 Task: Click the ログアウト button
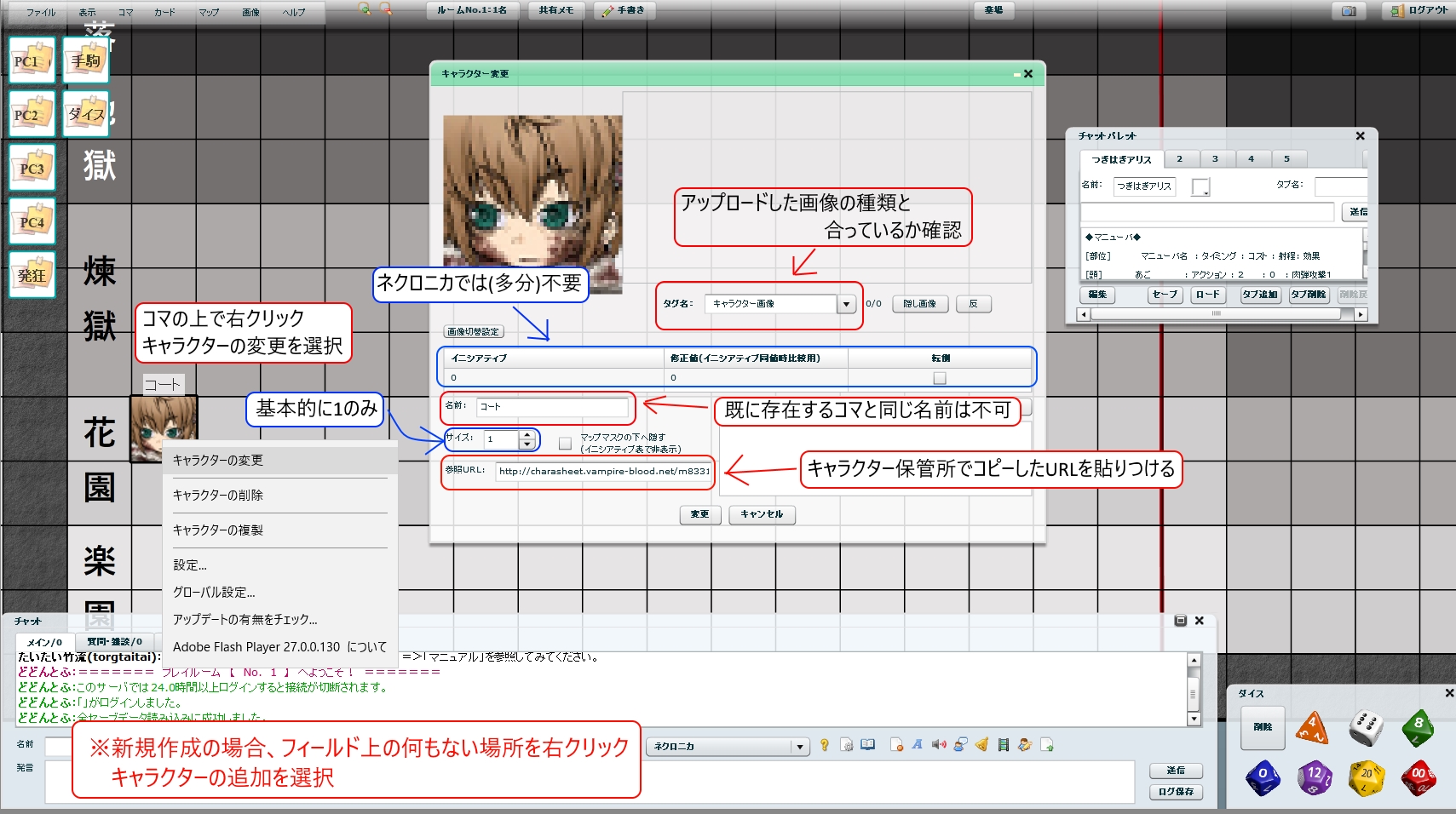click(1420, 11)
